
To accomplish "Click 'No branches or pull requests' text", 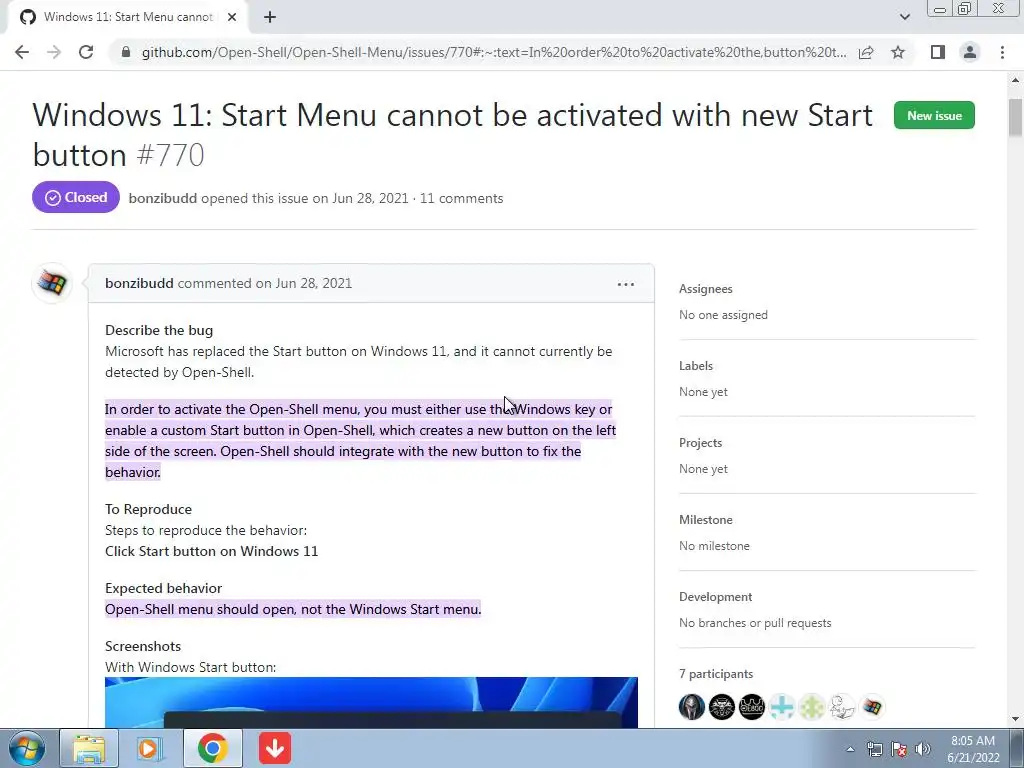I will pos(755,623).
